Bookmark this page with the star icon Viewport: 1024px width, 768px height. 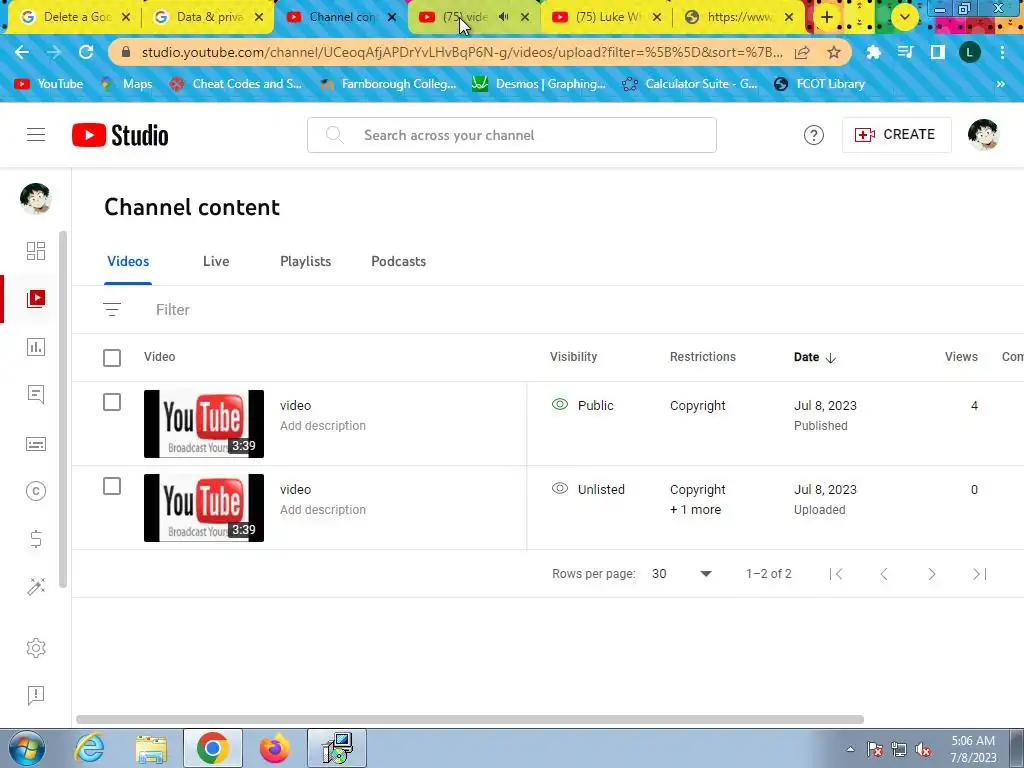click(834, 52)
